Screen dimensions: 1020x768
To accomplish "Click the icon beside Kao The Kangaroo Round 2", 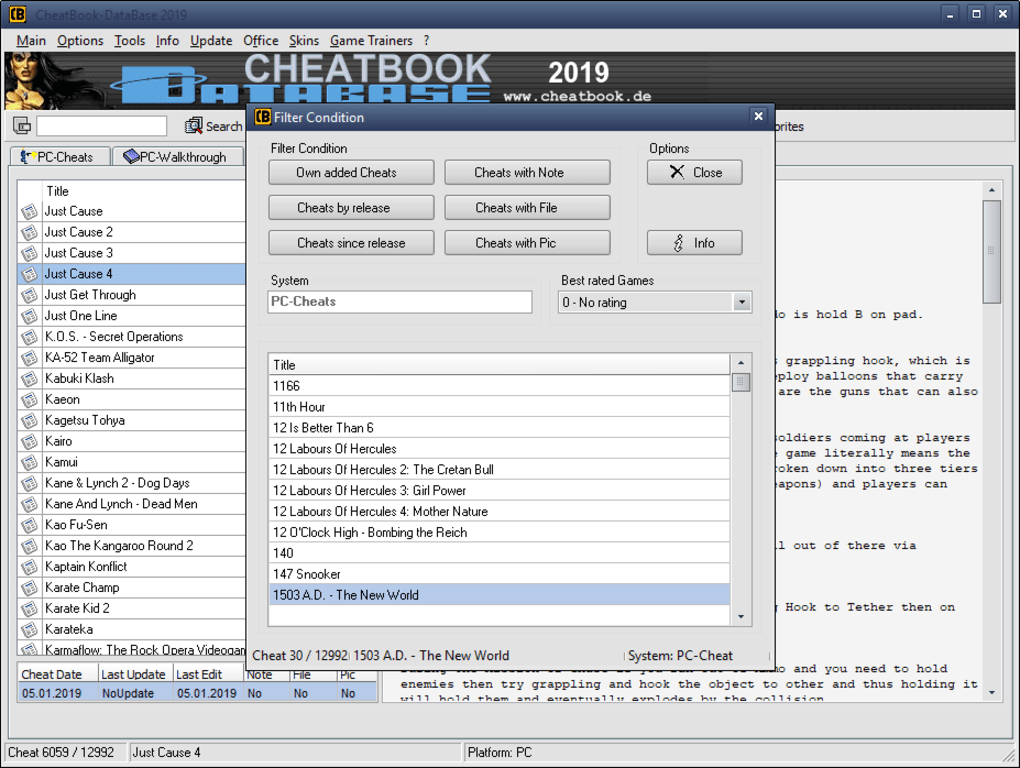I will (29, 546).
